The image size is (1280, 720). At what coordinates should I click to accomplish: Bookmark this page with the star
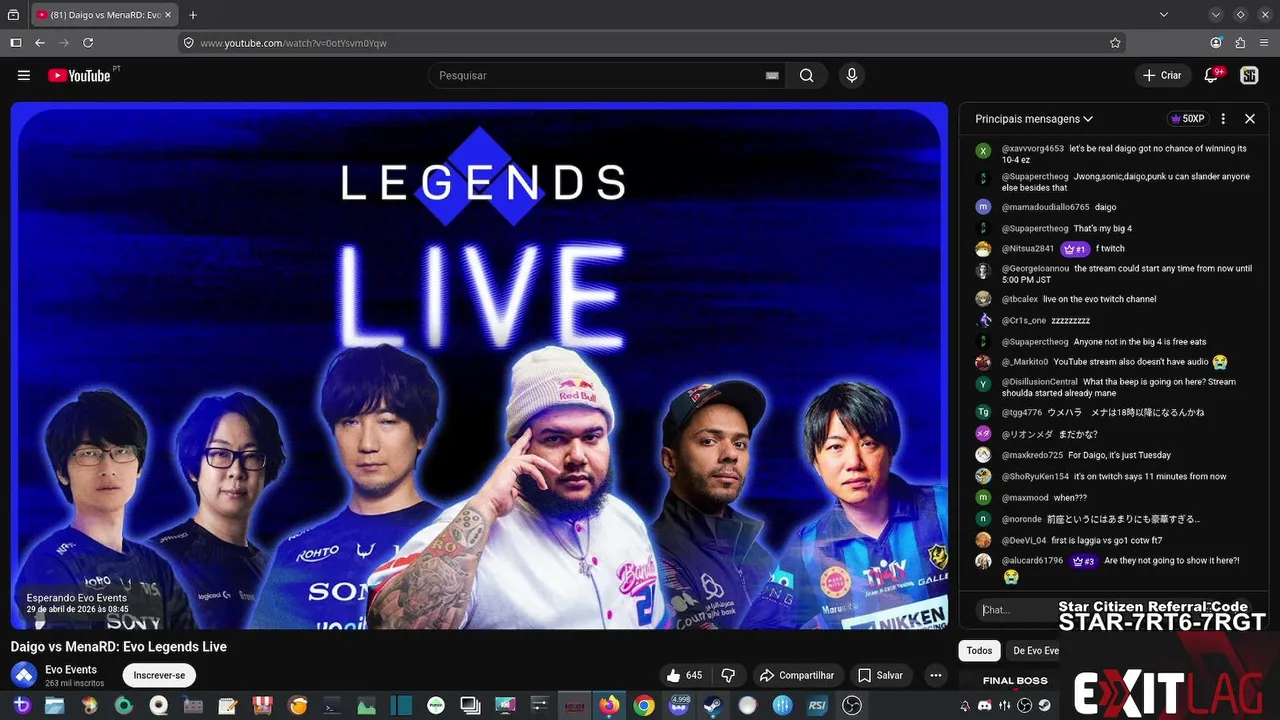coord(1115,43)
